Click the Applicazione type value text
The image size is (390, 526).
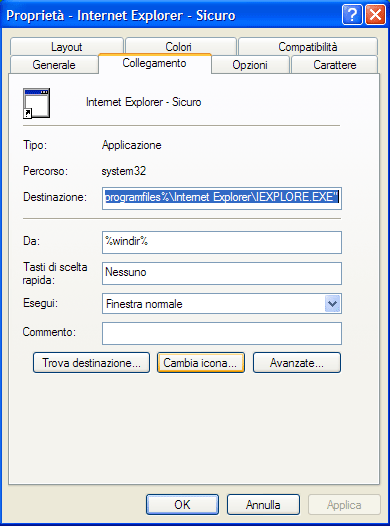131,145
